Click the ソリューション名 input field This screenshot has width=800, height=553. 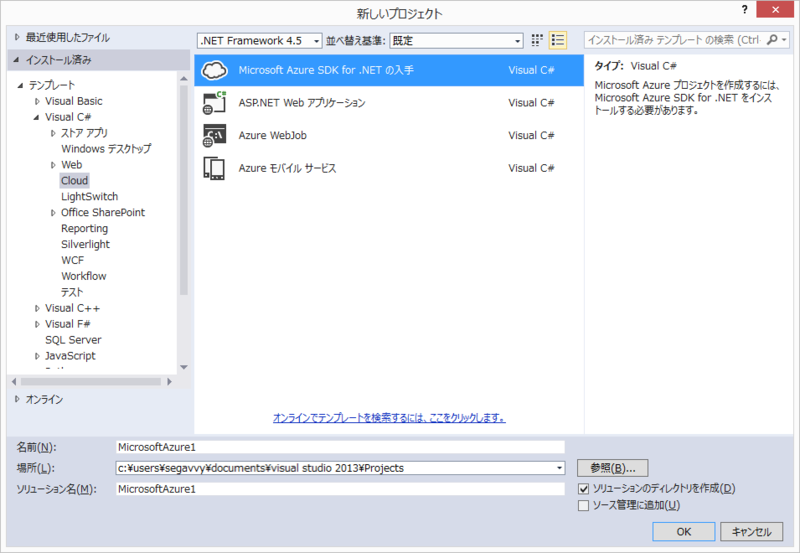[340, 489]
